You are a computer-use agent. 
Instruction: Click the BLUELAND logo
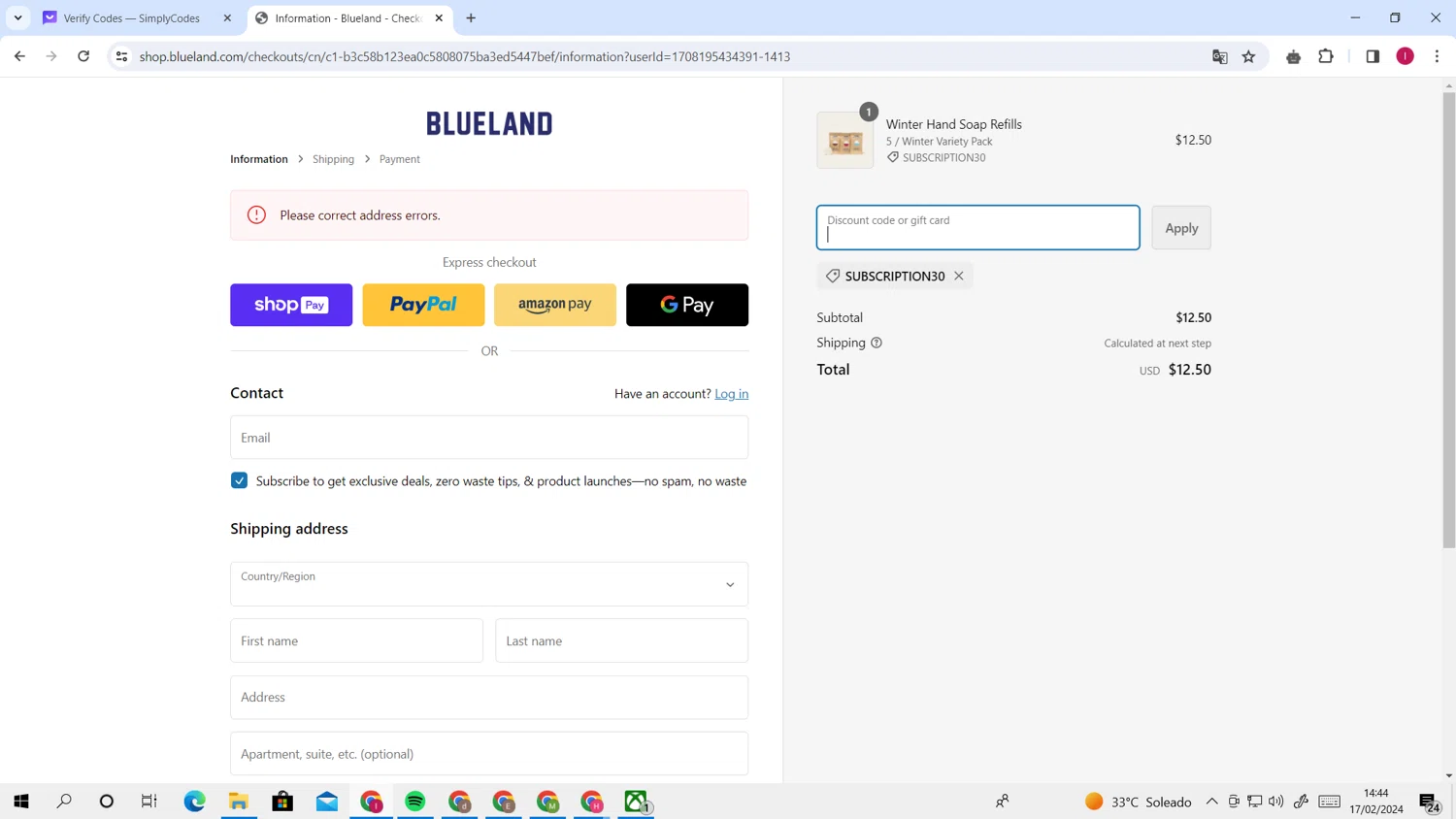[489, 123]
